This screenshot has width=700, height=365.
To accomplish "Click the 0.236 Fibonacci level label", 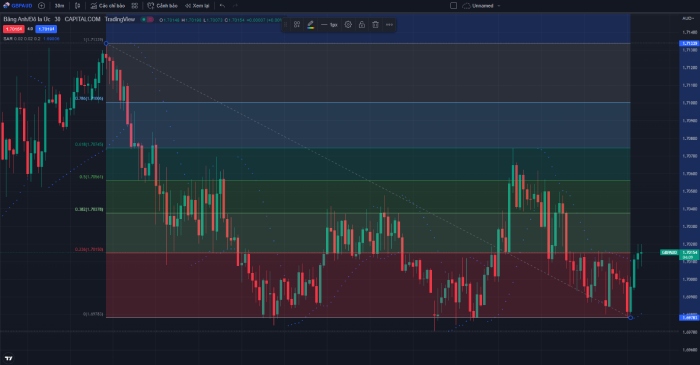I will click(x=89, y=249).
